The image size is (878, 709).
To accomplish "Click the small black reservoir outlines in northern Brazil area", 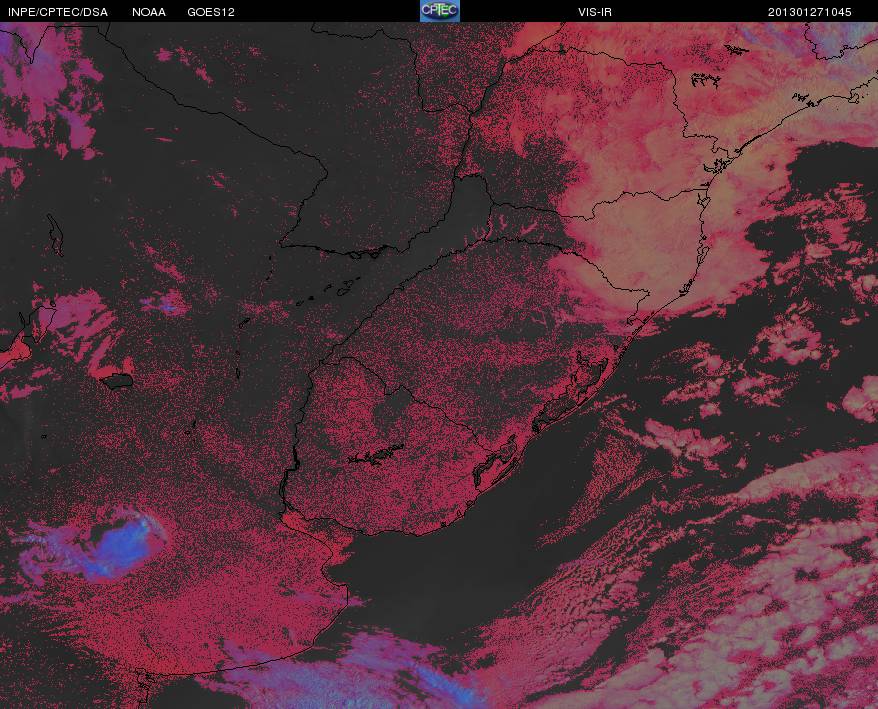I will (706, 80).
